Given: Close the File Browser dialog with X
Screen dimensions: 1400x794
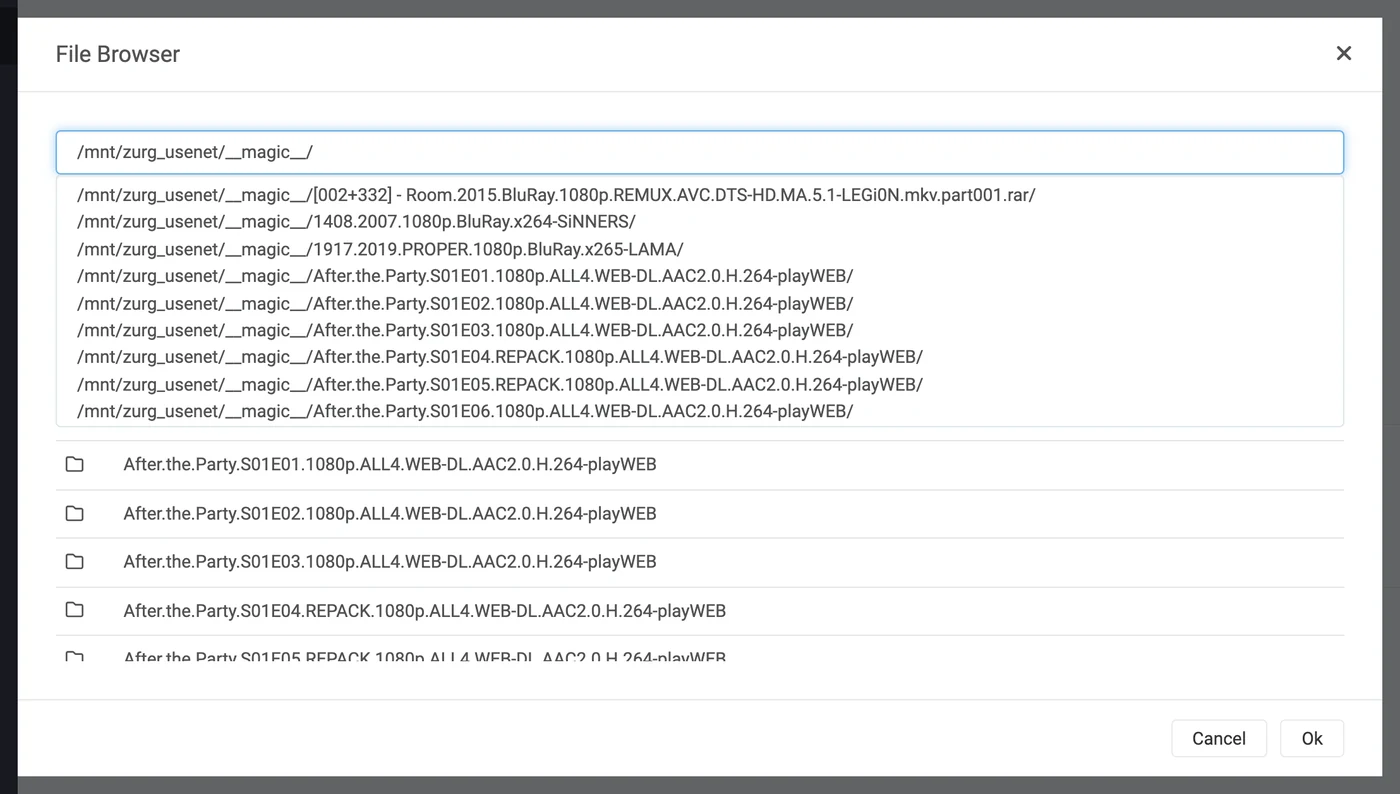Looking at the screenshot, I should point(1344,53).
